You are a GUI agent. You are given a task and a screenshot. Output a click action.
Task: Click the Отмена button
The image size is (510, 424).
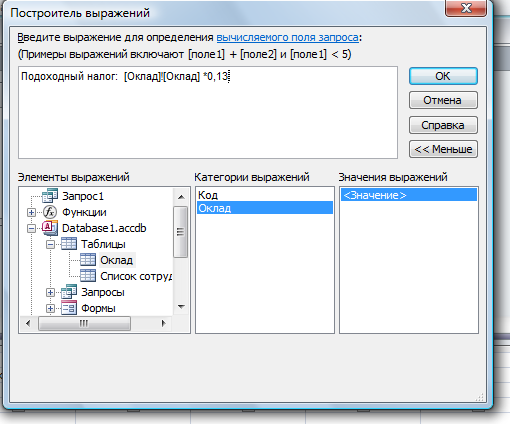(443, 100)
